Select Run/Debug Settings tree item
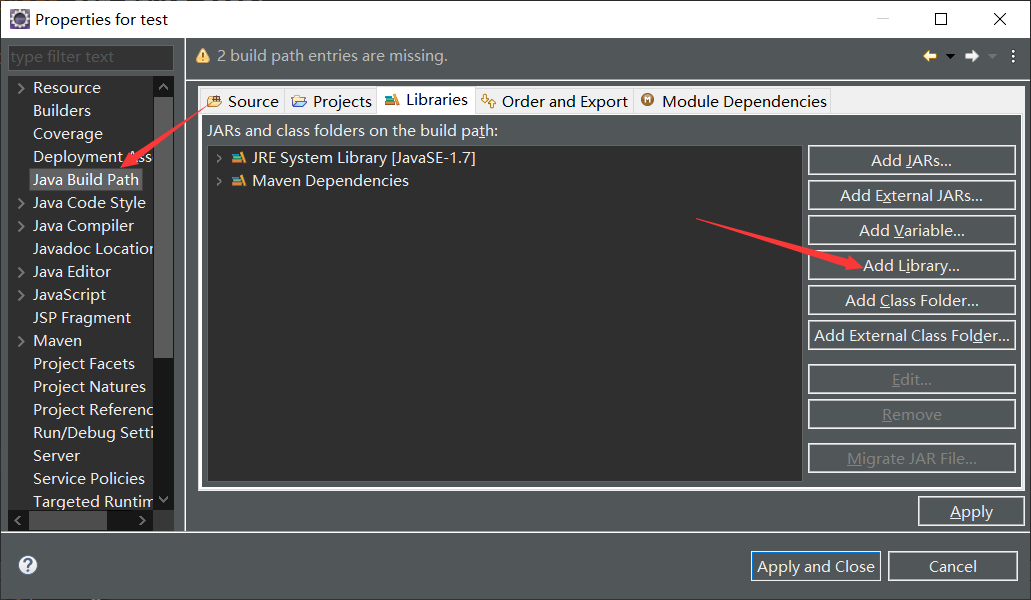 92,432
